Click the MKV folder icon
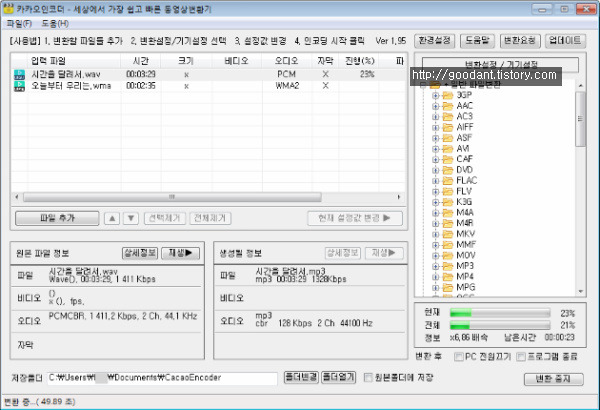This screenshot has height=410, width=600. (448, 234)
